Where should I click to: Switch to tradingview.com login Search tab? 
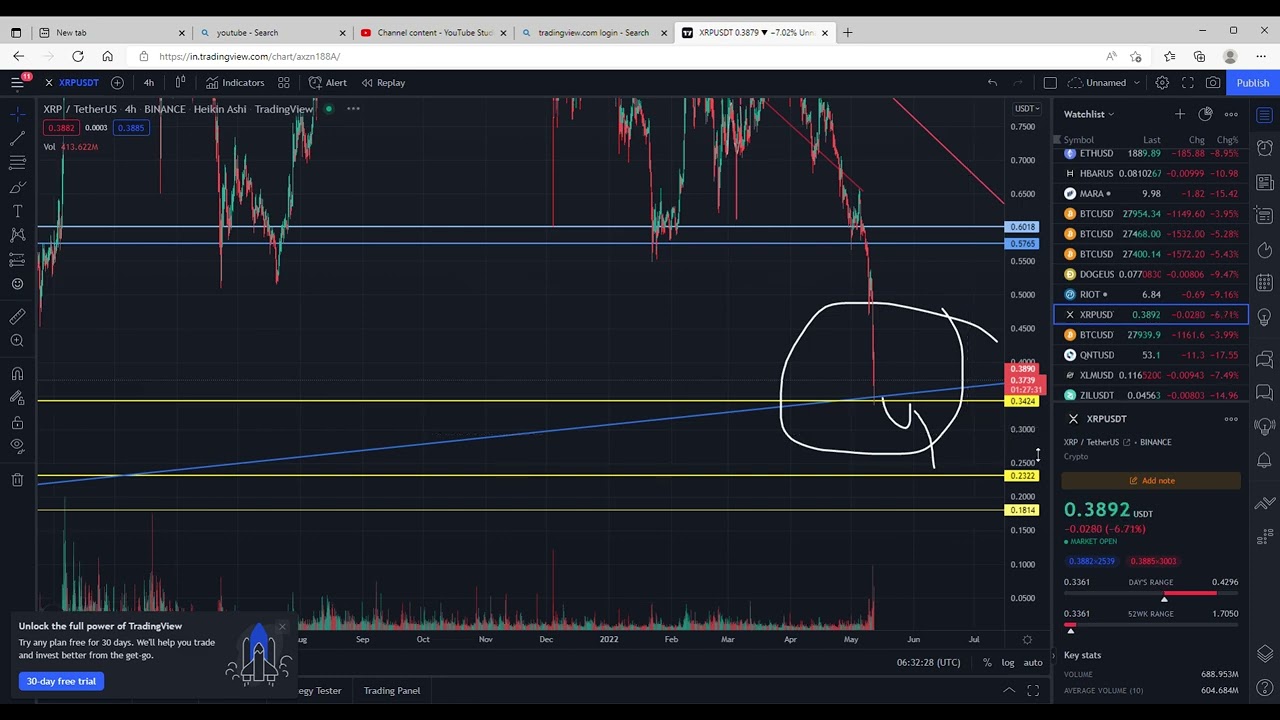(594, 32)
